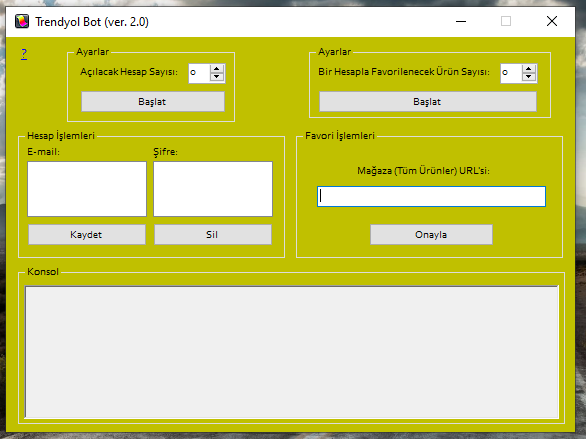Screen dimensions: 586x439
Task: Confirm the store URL with Onayla
Action: click(431, 235)
